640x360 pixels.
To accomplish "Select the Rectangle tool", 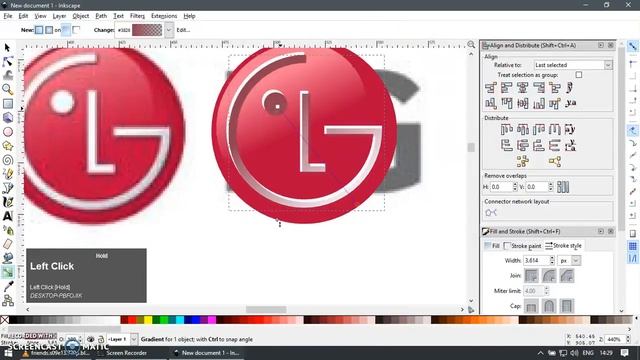I will (7, 104).
